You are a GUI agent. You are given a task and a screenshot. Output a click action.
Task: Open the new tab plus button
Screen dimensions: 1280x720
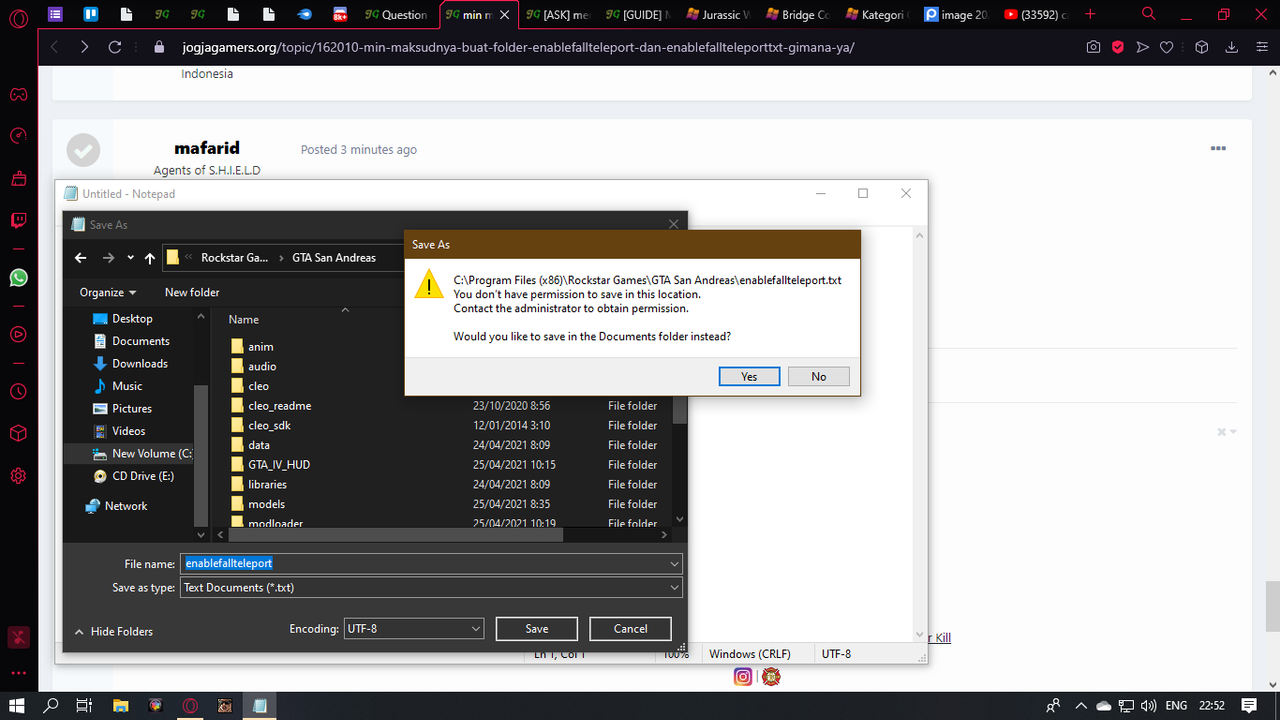coord(1090,14)
